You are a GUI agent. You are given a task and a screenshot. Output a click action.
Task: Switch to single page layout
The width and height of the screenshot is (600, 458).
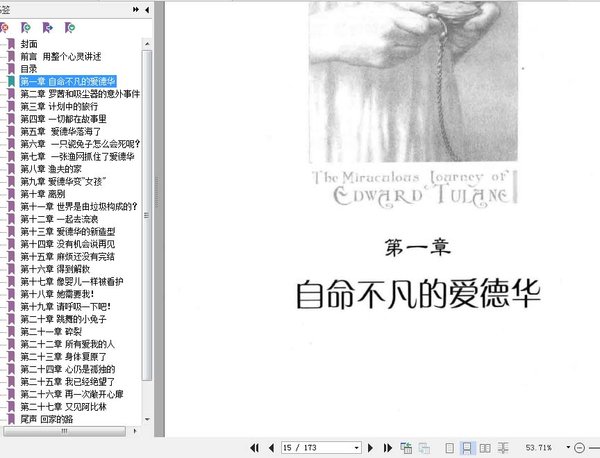[x=450, y=448]
